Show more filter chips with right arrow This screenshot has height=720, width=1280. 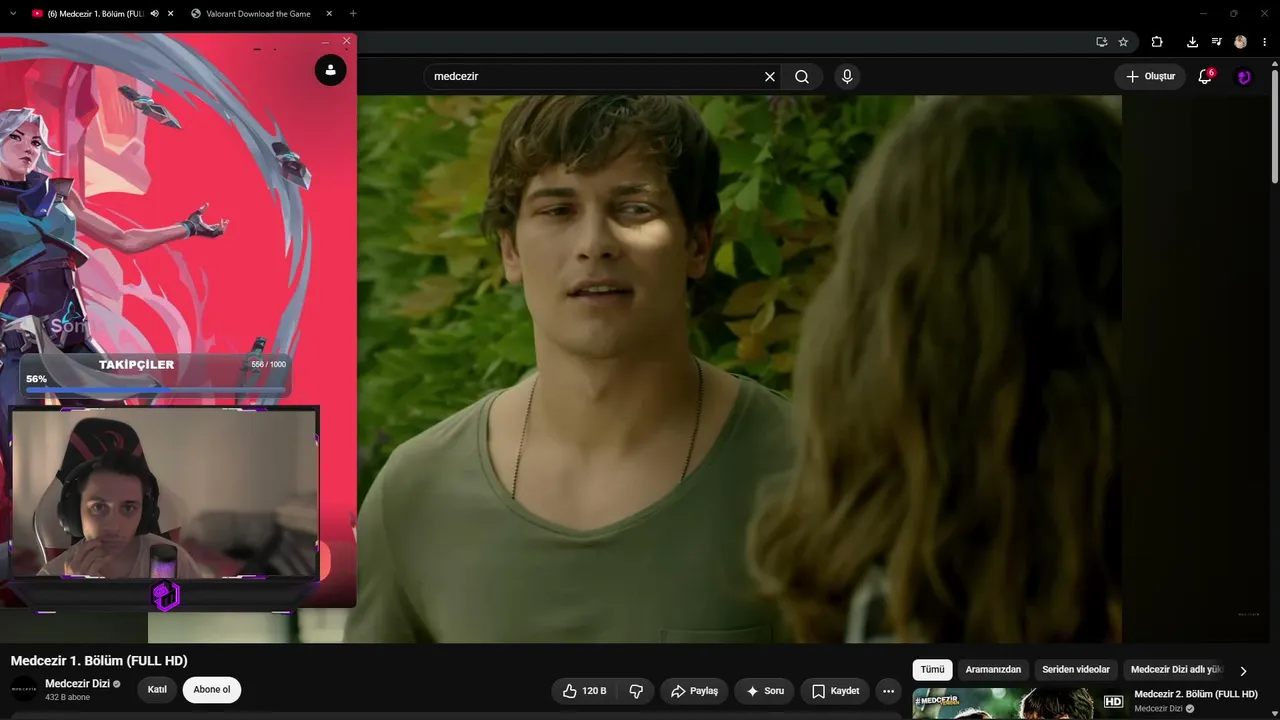coord(1243,671)
